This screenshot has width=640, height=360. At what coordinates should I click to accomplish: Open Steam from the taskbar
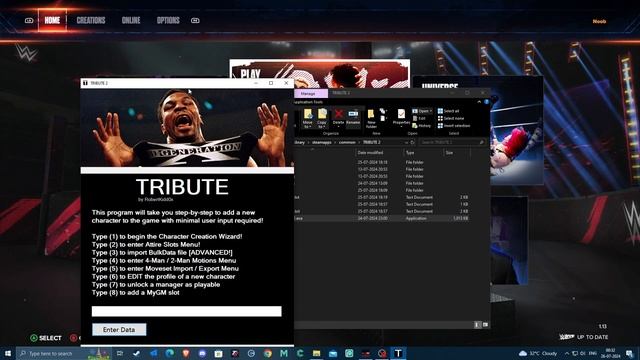tap(136, 353)
